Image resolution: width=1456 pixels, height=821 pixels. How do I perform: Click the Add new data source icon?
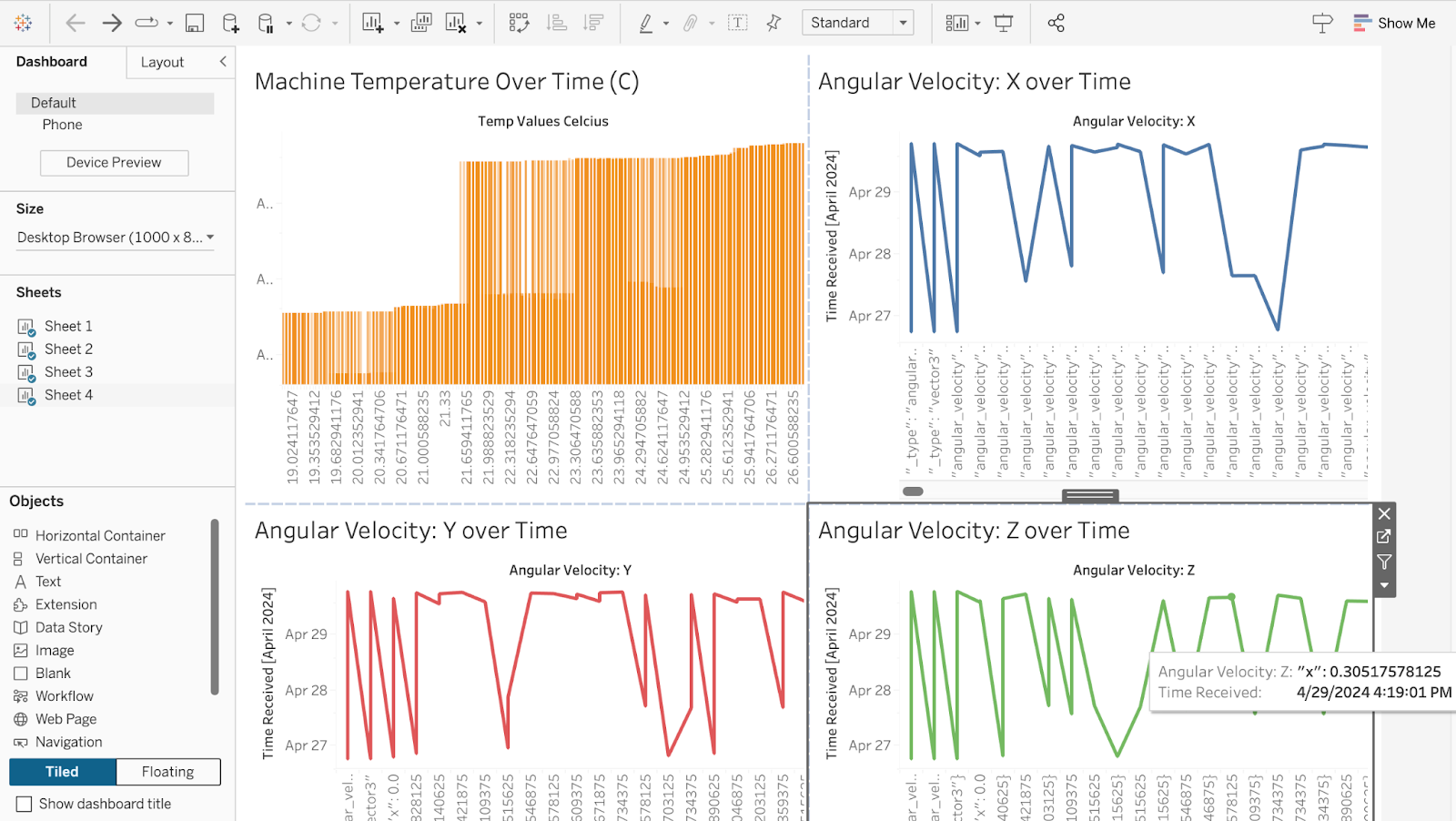tap(230, 24)
